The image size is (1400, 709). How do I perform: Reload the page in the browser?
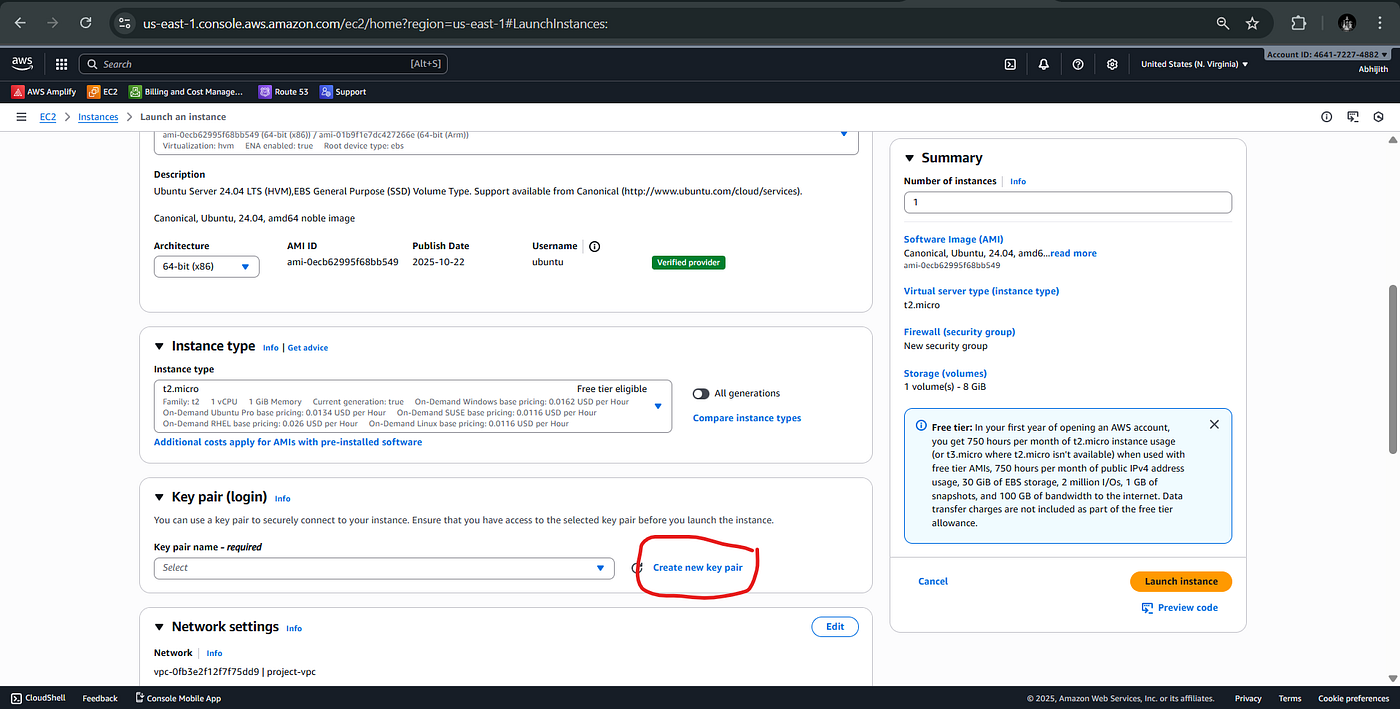(x=86, y=22)
